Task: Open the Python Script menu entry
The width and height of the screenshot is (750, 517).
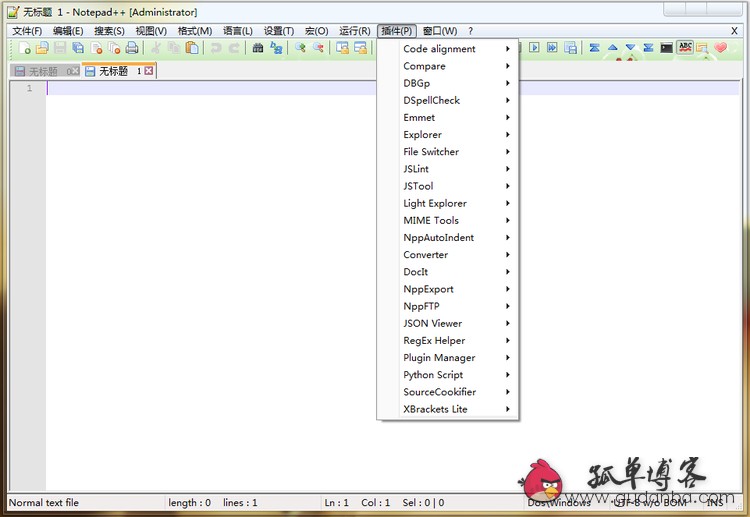Action: click(x=448, y=375)
